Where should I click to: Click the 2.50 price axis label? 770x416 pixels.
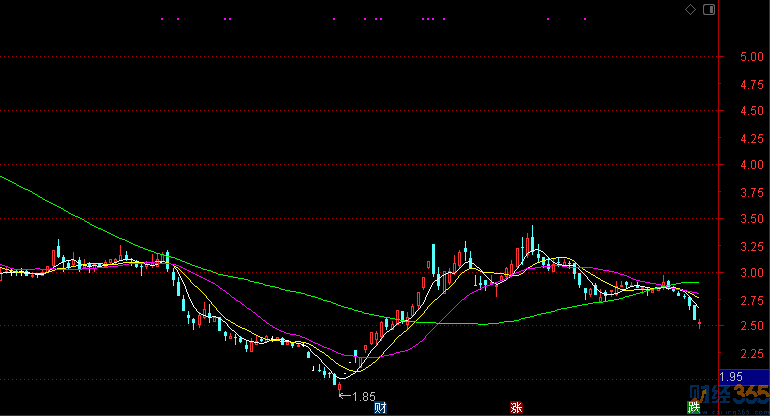point(752,326)
